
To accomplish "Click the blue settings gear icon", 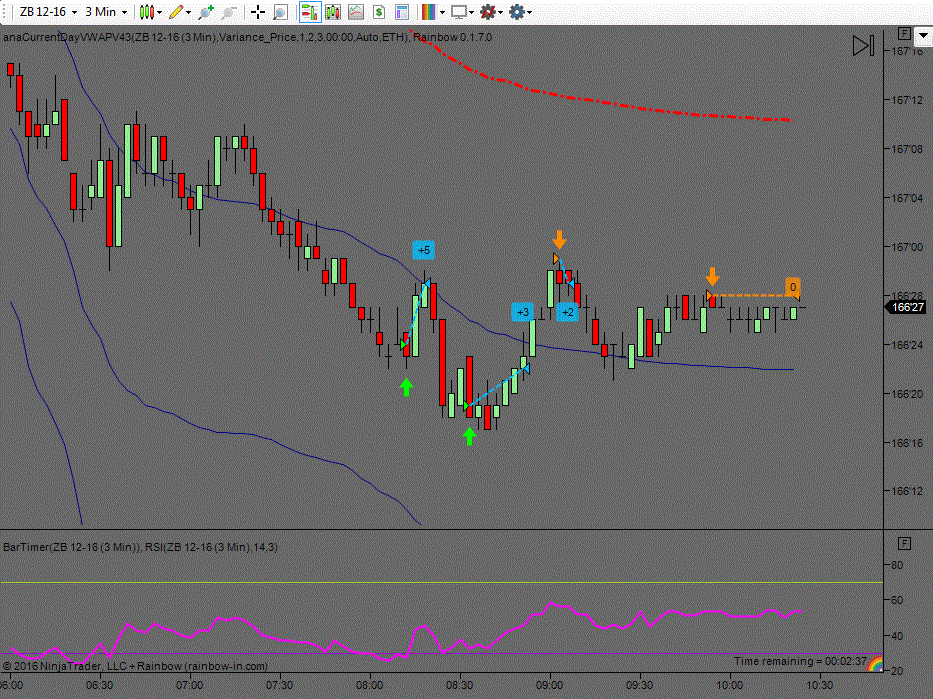I will (x=516, y=12).
